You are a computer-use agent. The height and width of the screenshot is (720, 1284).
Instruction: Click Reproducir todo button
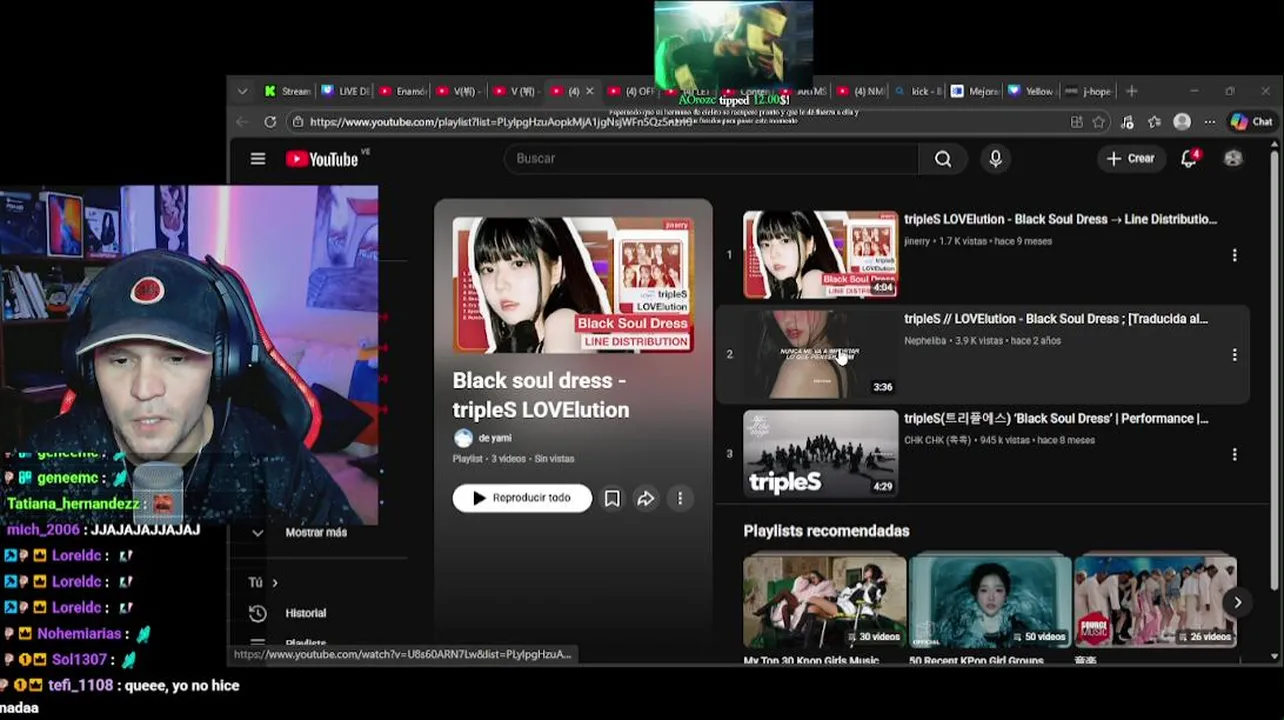click(522, 498)
